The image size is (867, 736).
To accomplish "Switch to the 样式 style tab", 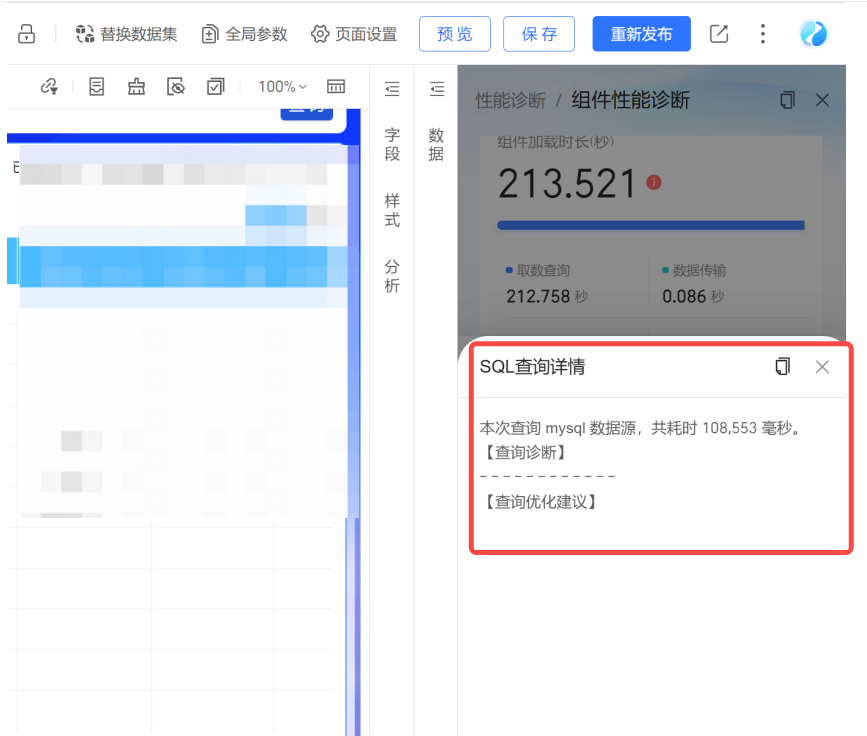I will pyautogui.click(x=392, y=210).
